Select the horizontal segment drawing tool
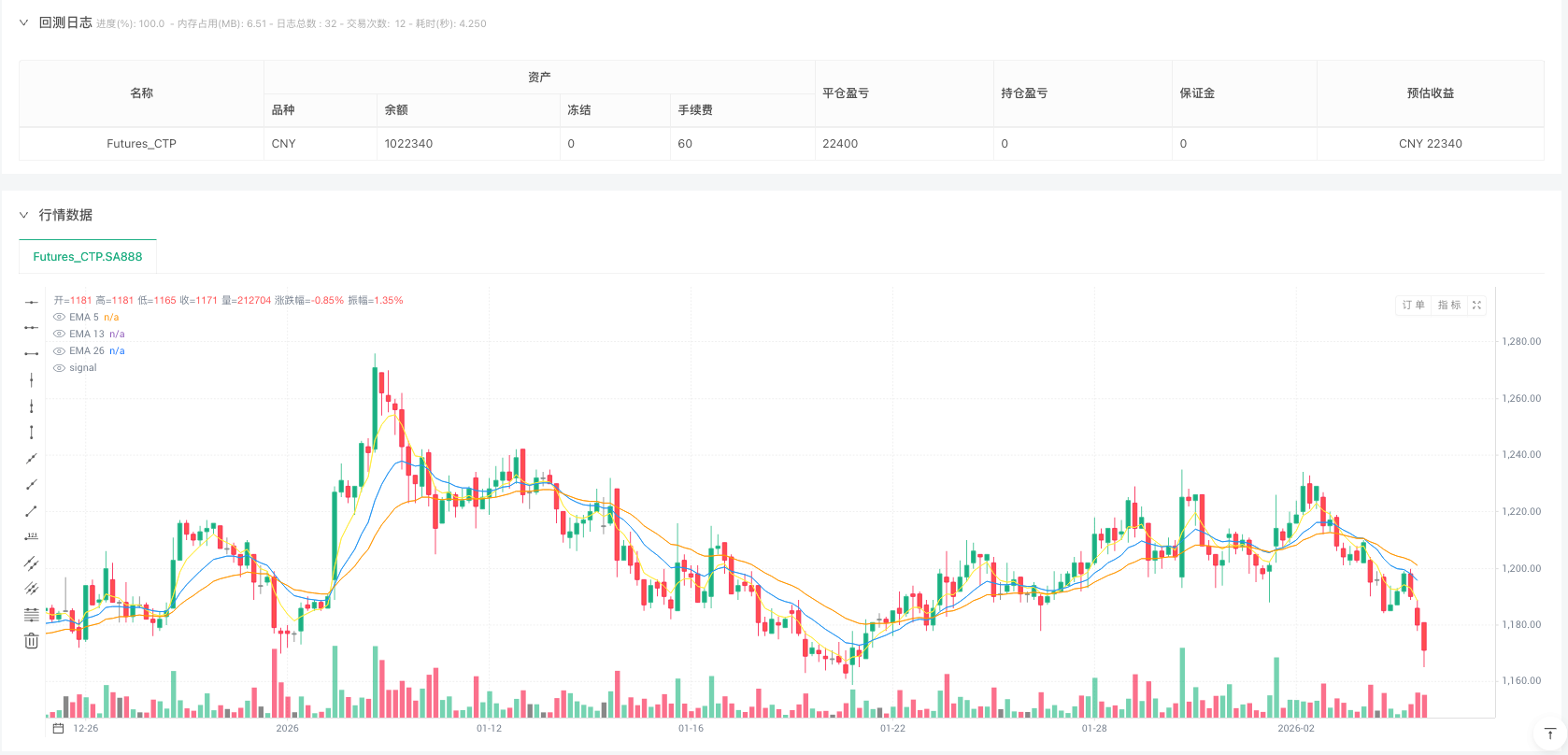 (31, 354)
